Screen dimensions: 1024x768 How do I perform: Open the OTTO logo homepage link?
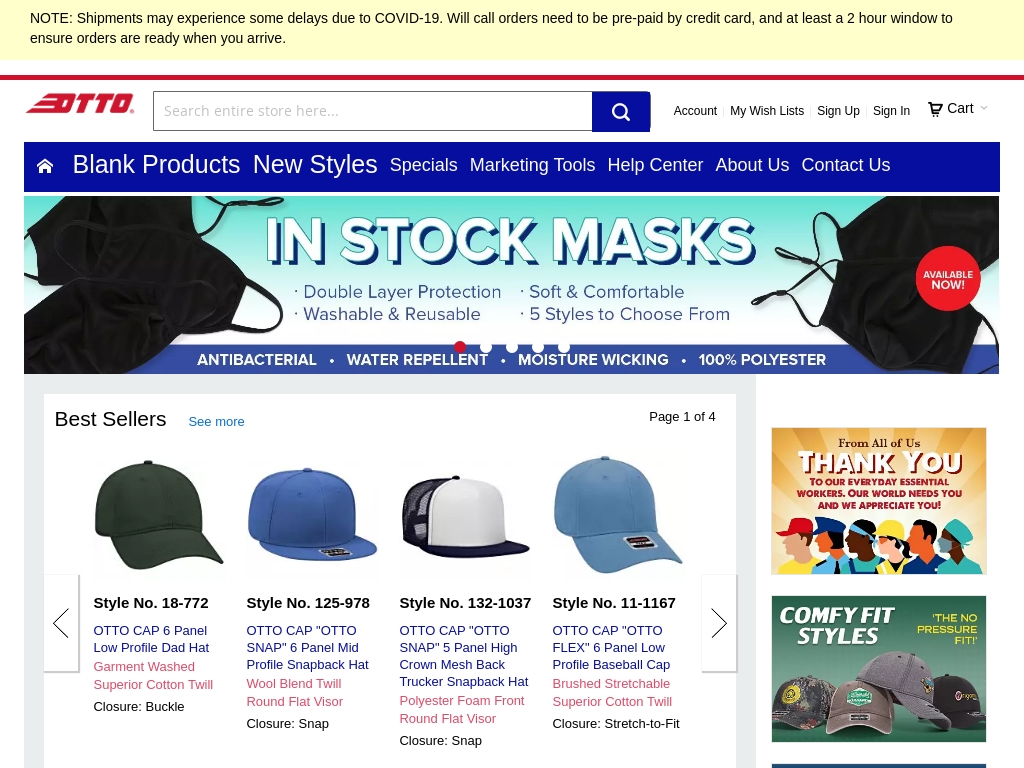(x=80, y=103)
